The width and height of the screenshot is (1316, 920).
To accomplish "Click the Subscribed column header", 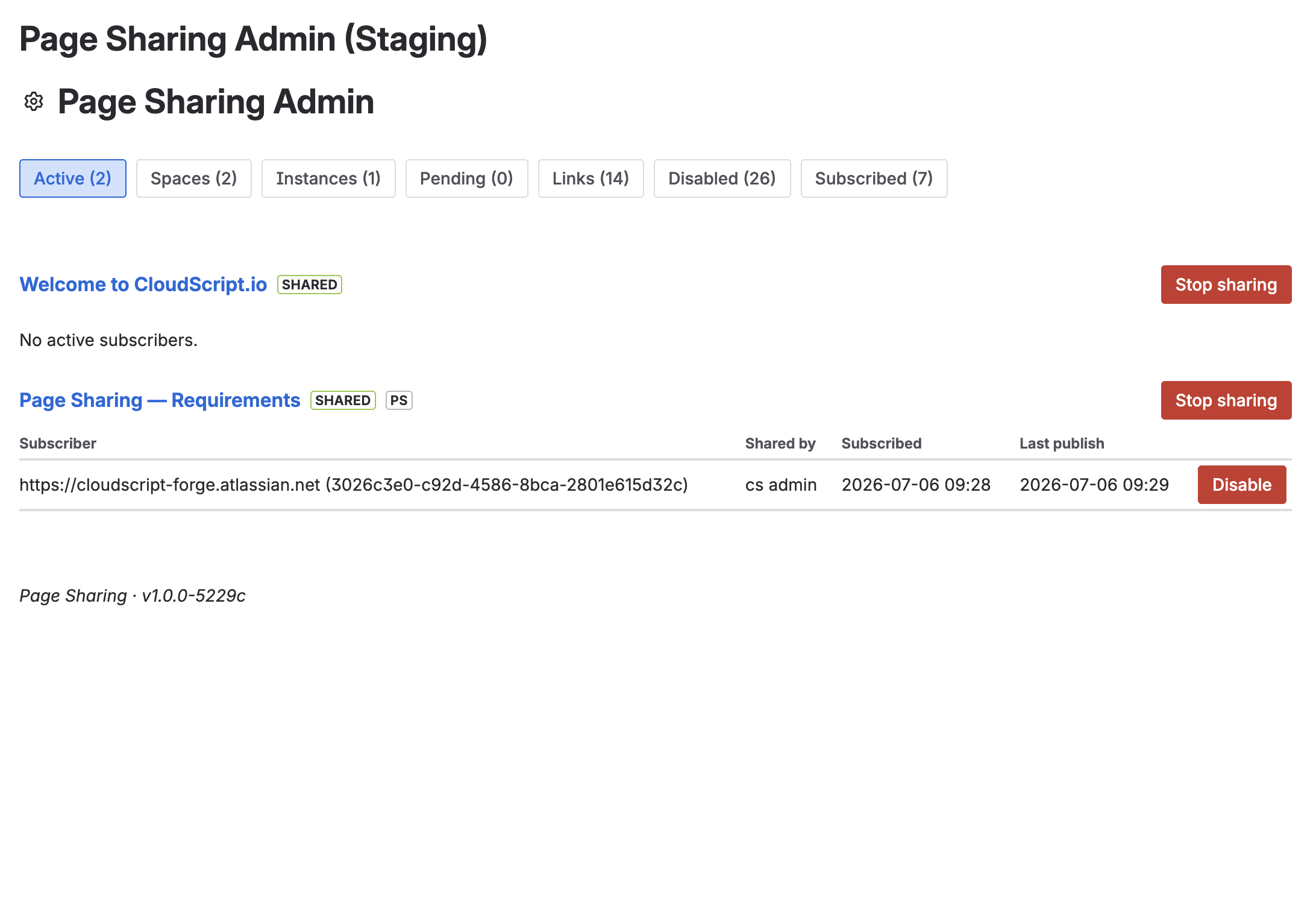I will [x=882, y=444].
